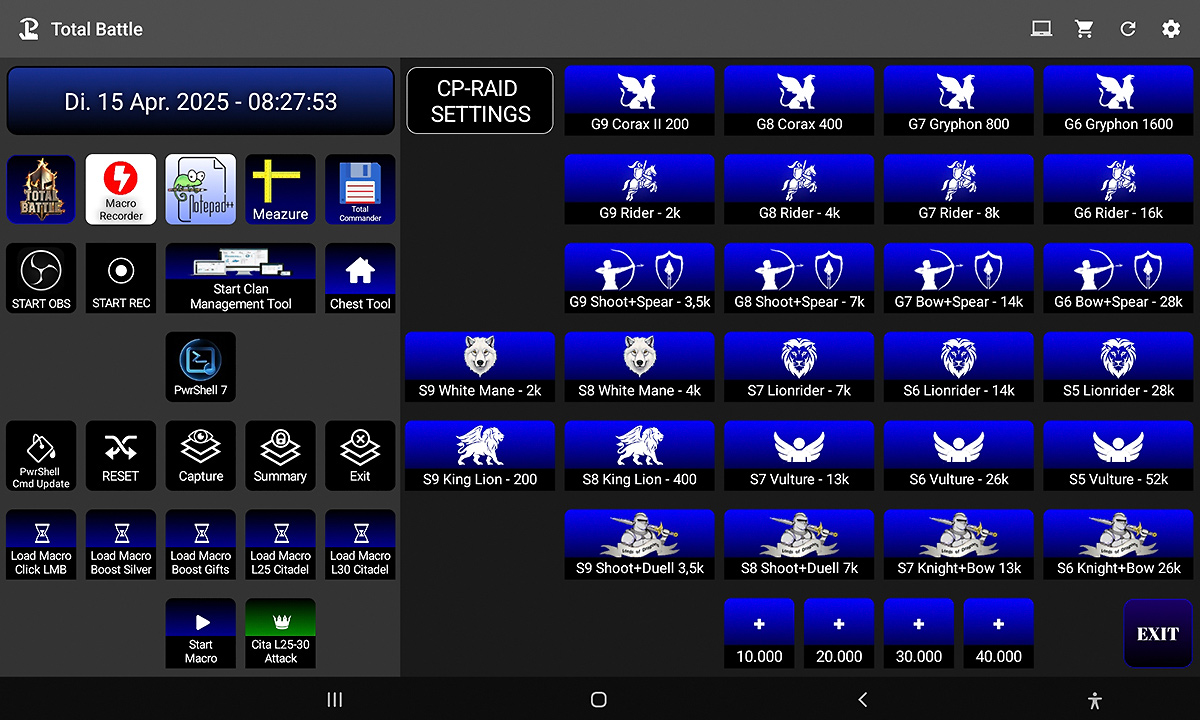The height and width of the screenshot is (720, 1200).
Task: Launch the Macro Recorder app icon
Action: point(121,189)
